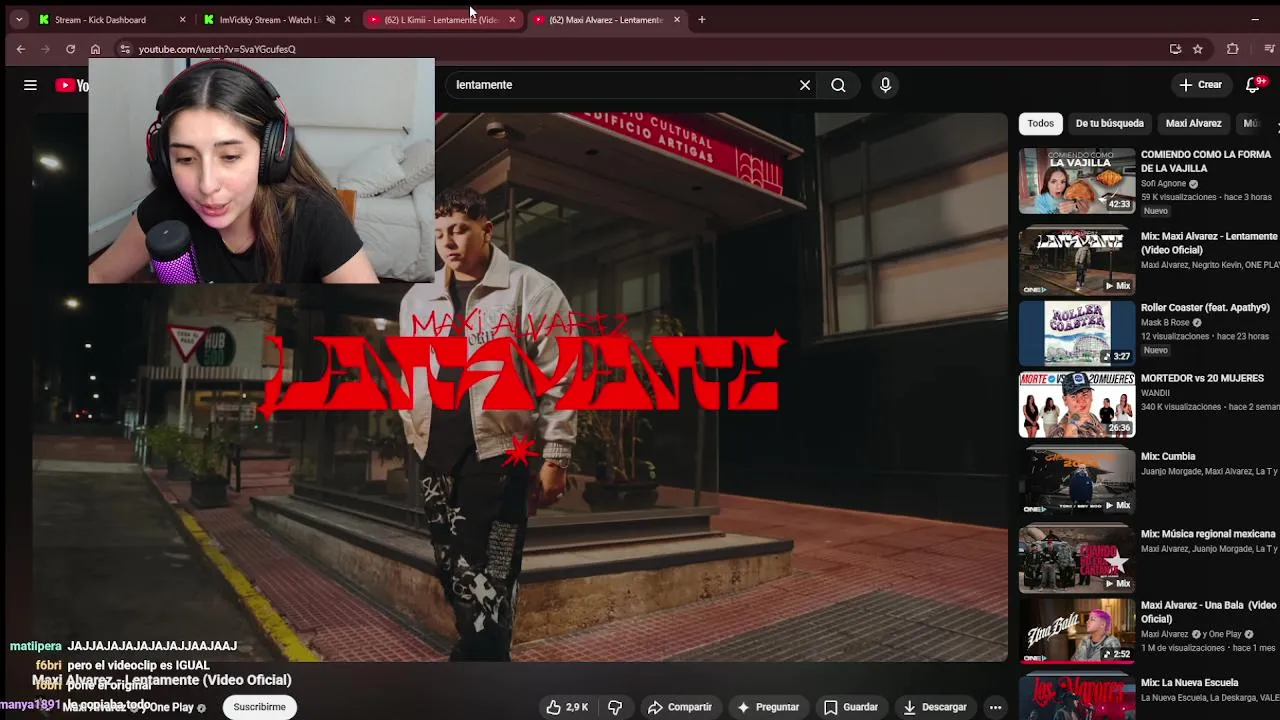
Task: Click the Preguntar button
Action: (768, 707)
